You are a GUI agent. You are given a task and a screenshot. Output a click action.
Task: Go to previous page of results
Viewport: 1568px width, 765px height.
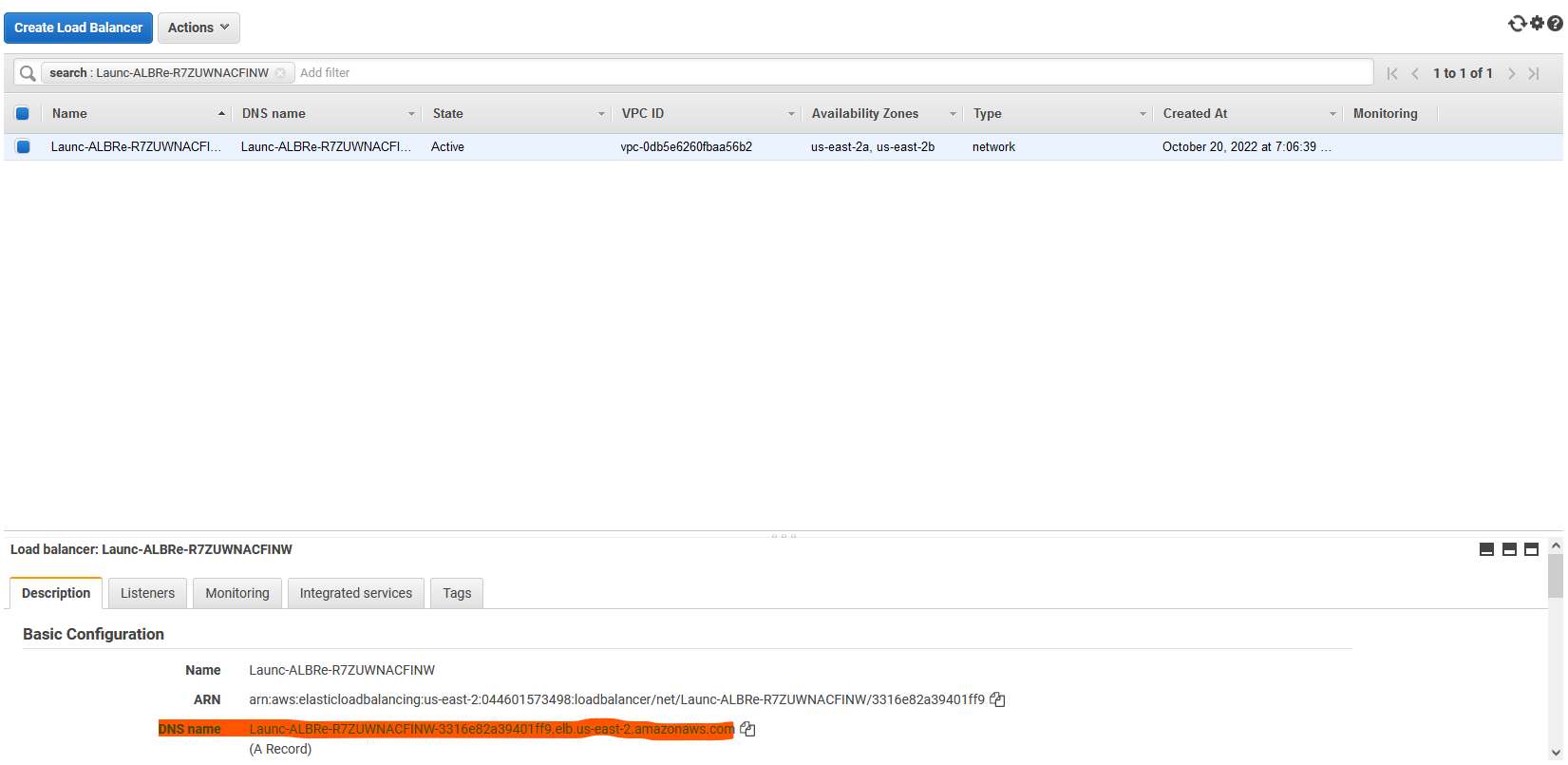click(1415, 73)
